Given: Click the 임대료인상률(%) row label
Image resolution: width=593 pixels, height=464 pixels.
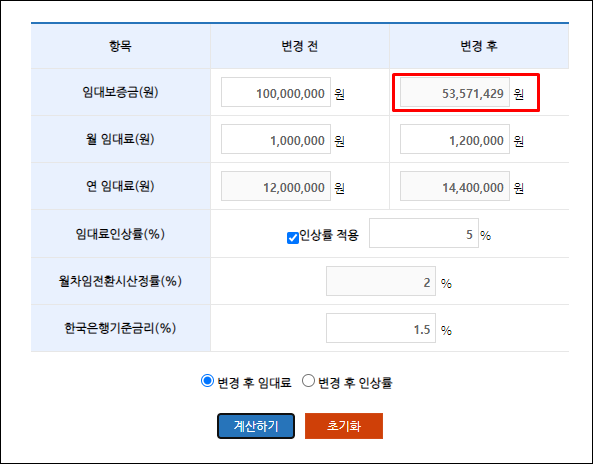Looking at the screenshot, I should point(120,234).
